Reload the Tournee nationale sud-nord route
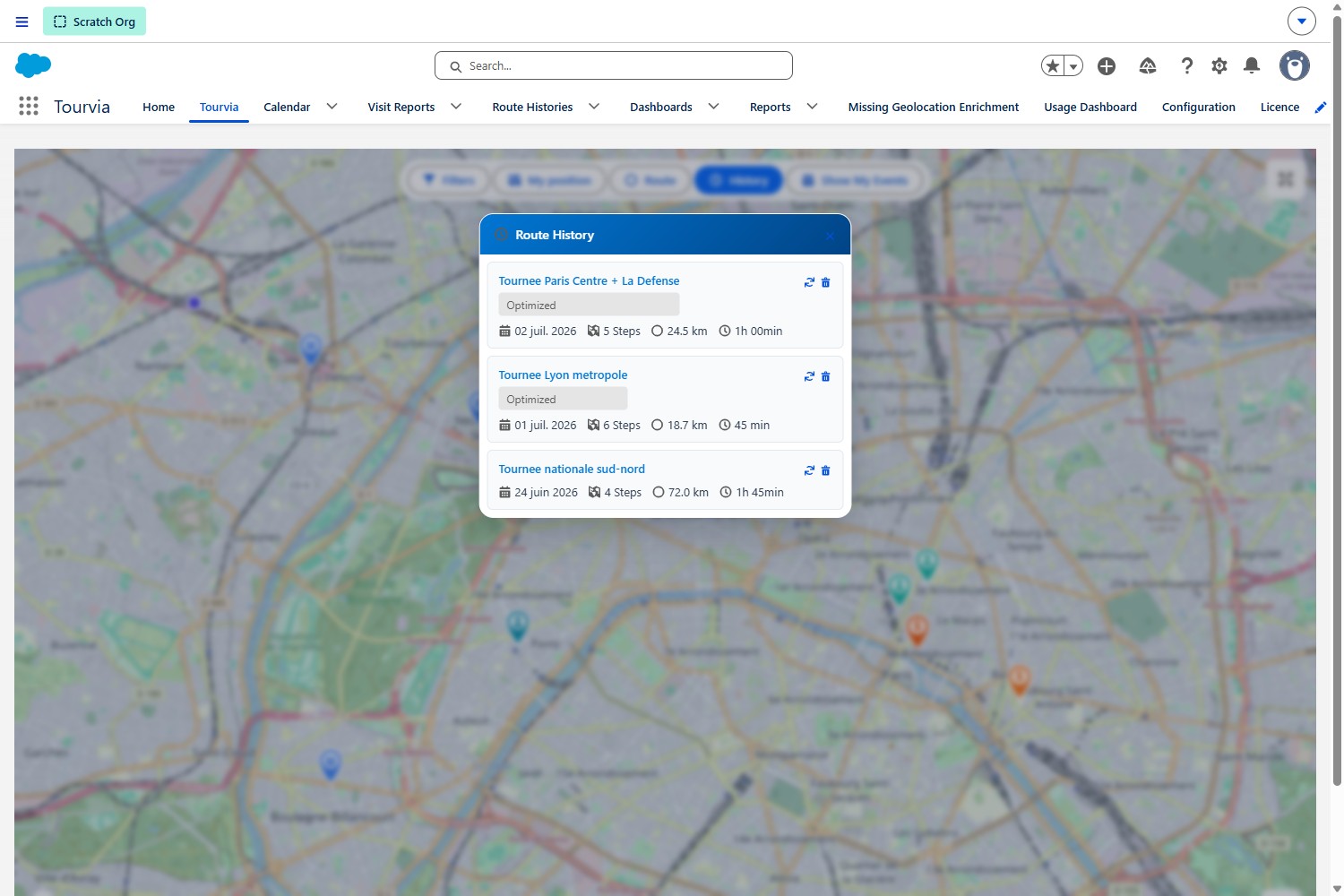The width and height of the screenshot is (1344, 896). [809, 470]
